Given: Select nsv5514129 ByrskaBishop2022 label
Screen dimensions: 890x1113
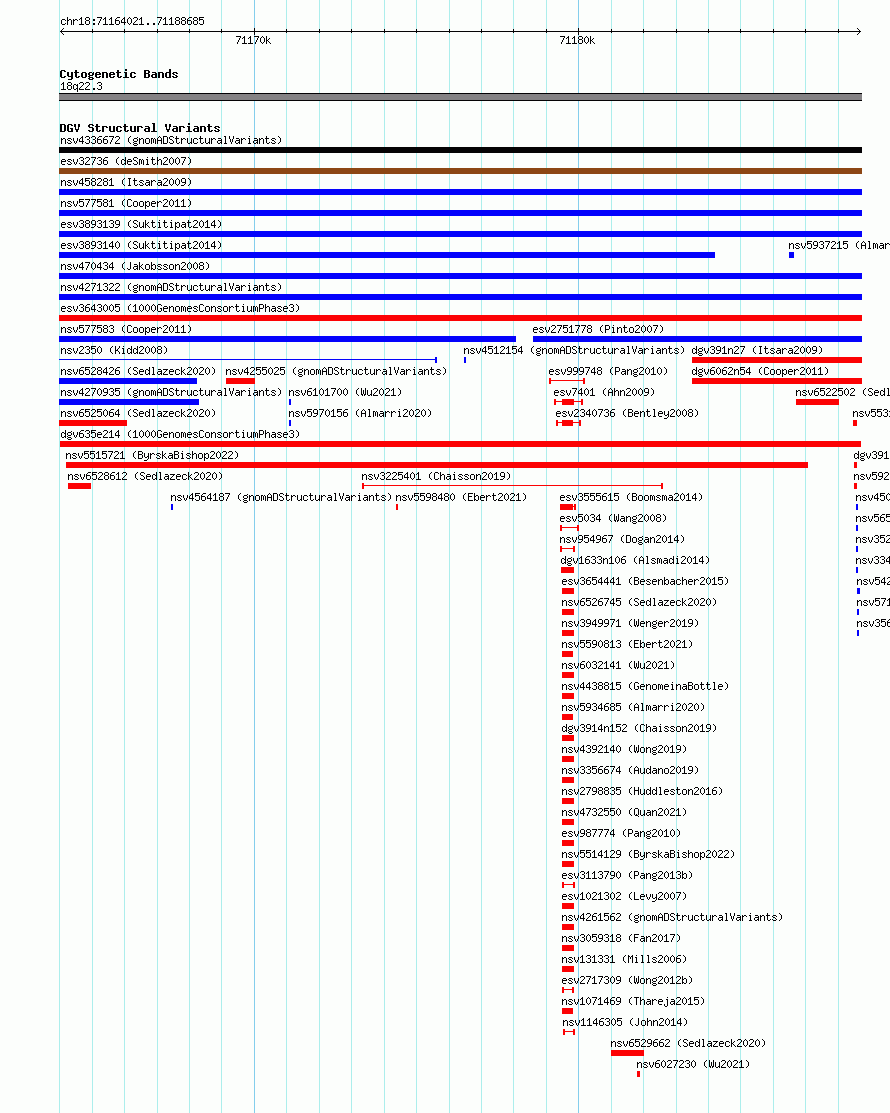Looking at the screenshot, I should 648,855.
